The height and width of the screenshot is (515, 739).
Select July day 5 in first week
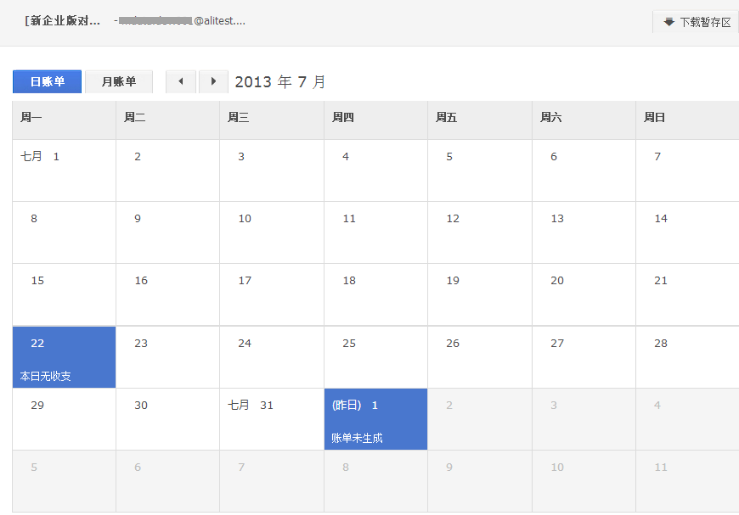[480, 171]
